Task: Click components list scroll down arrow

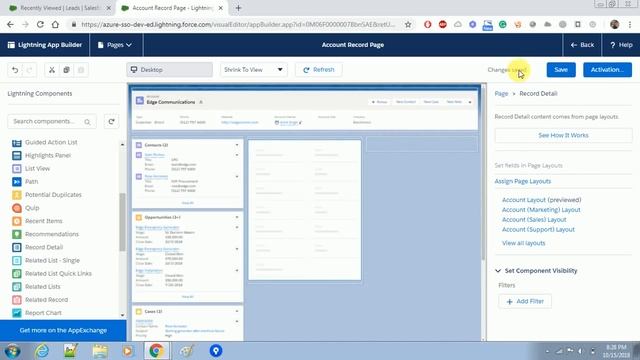Action: click(122, 315)
